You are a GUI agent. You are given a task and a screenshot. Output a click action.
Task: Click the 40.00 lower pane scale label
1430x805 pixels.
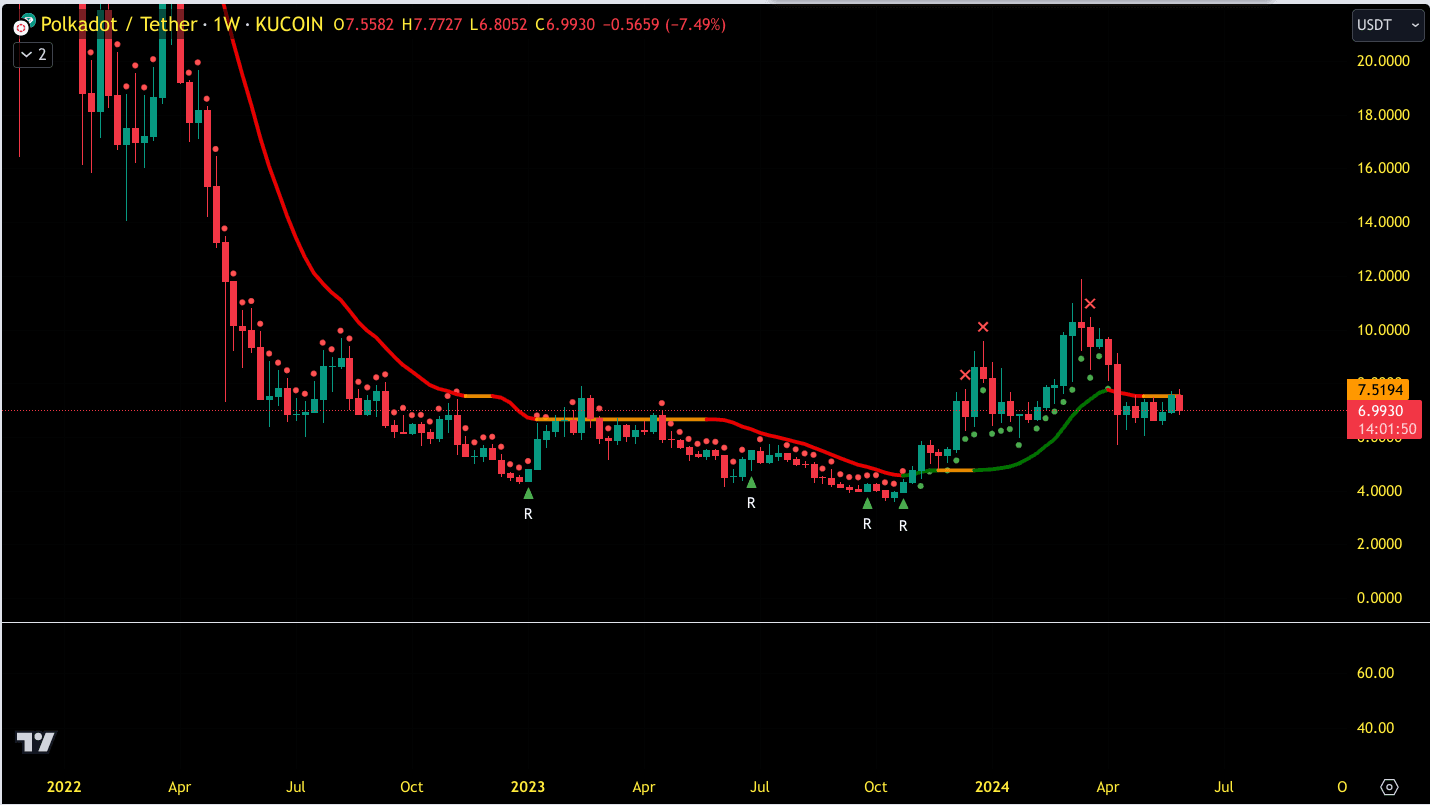pyautogui.click(x=1375, y=728)
